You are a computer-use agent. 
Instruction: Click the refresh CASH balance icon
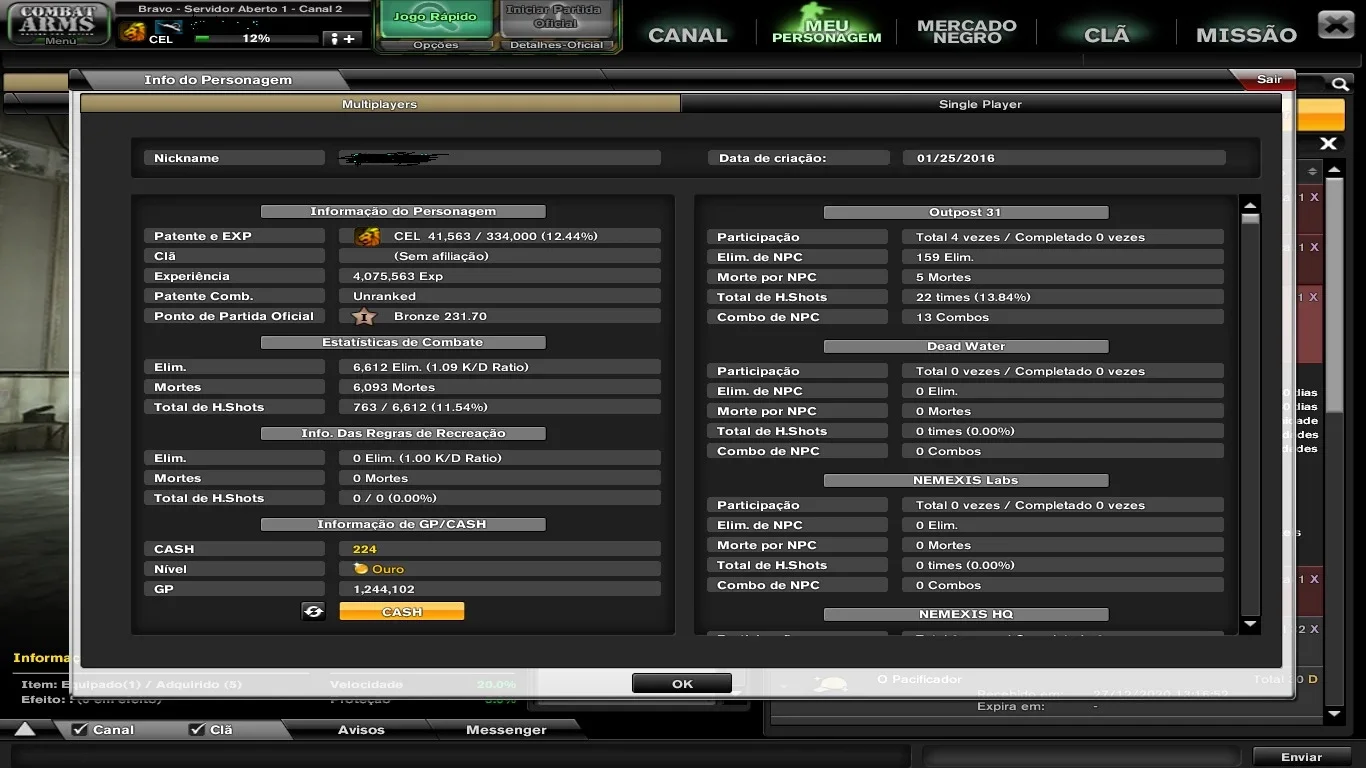coord(314,611)
